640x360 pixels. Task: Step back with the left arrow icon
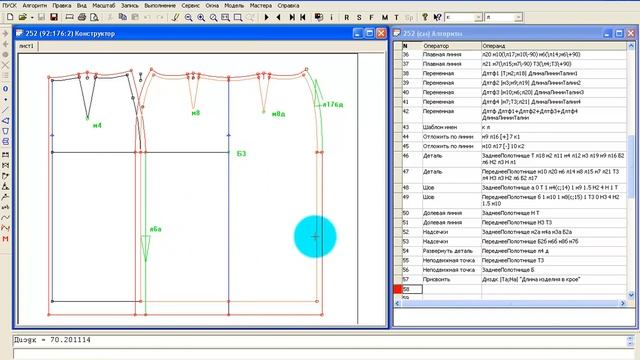[x=279, y=17]
